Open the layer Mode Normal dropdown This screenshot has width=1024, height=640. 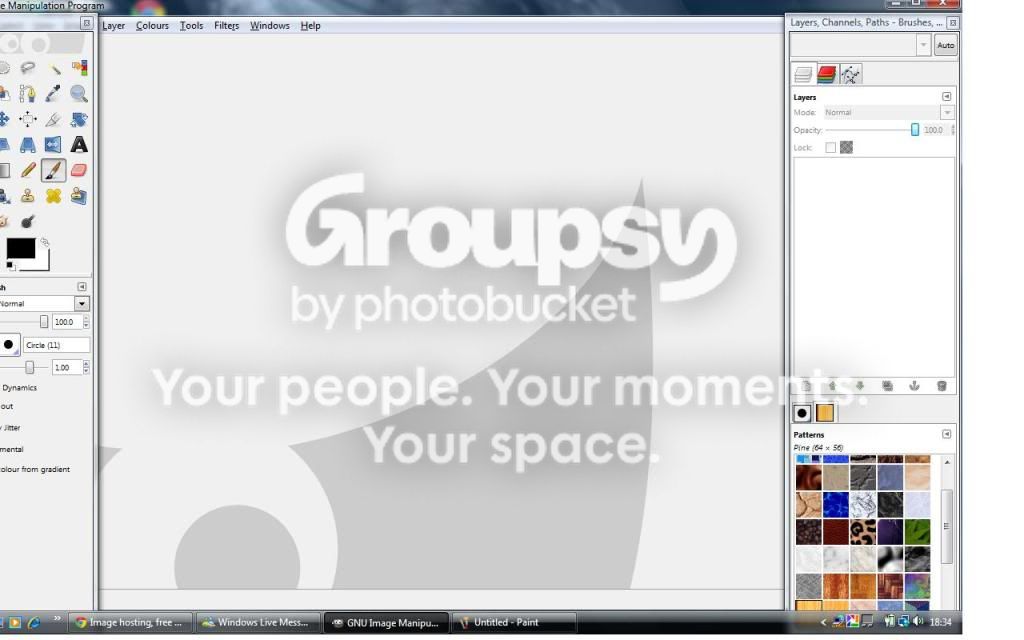tap(947, 113)
